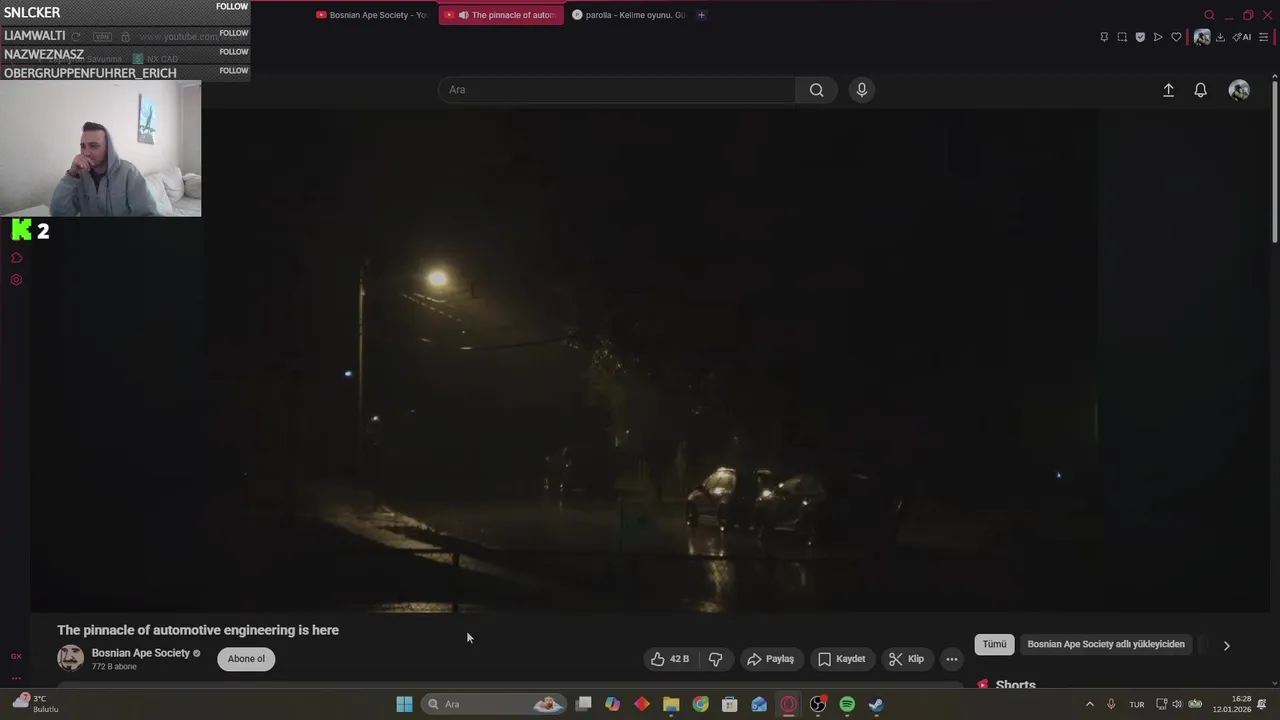The width and height of the screenshot is (1280, 720).
Task: Click the GX sidebar icon above the gear
Action: [x=16, y=258]
